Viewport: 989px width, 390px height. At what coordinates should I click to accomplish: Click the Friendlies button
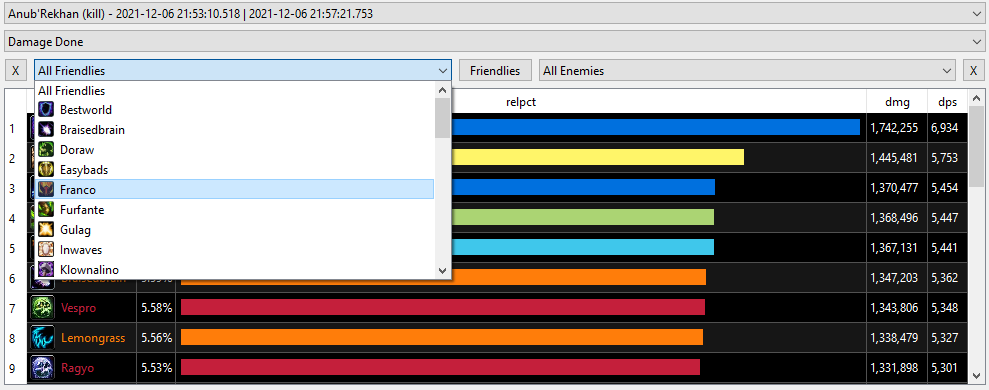pos(495,71)
